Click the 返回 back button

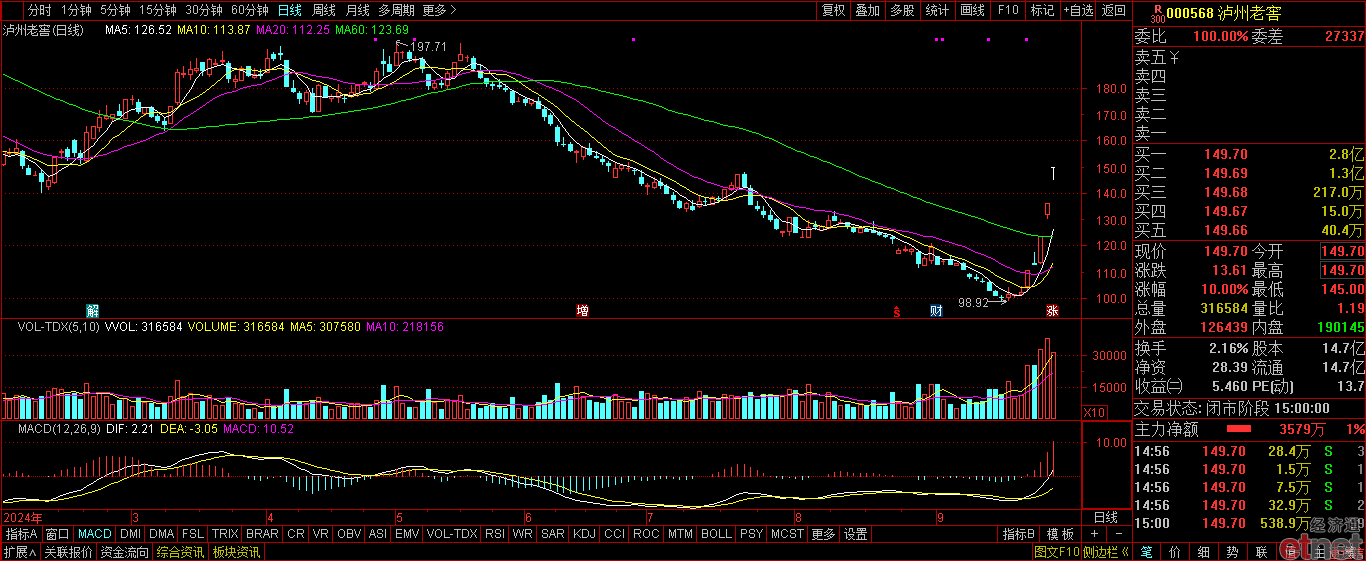1113,10
